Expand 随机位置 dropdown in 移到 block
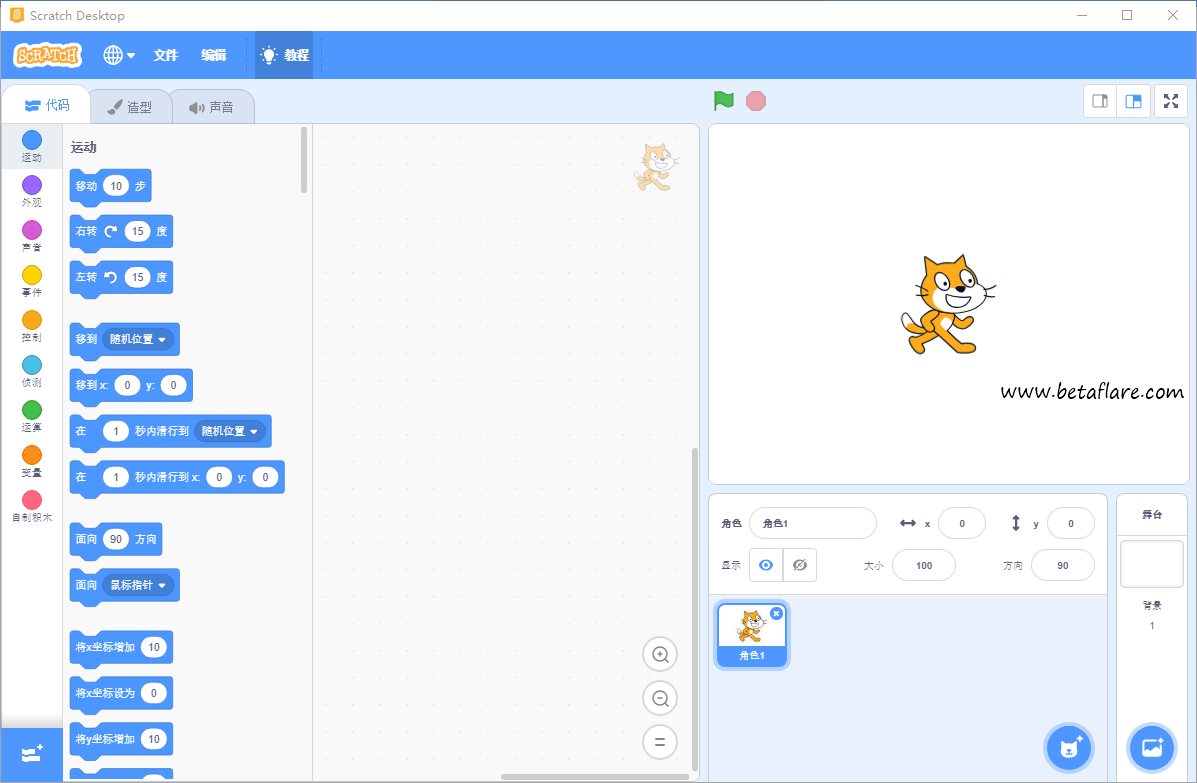This screenshot has width=1197, height=783. (162, 339)
